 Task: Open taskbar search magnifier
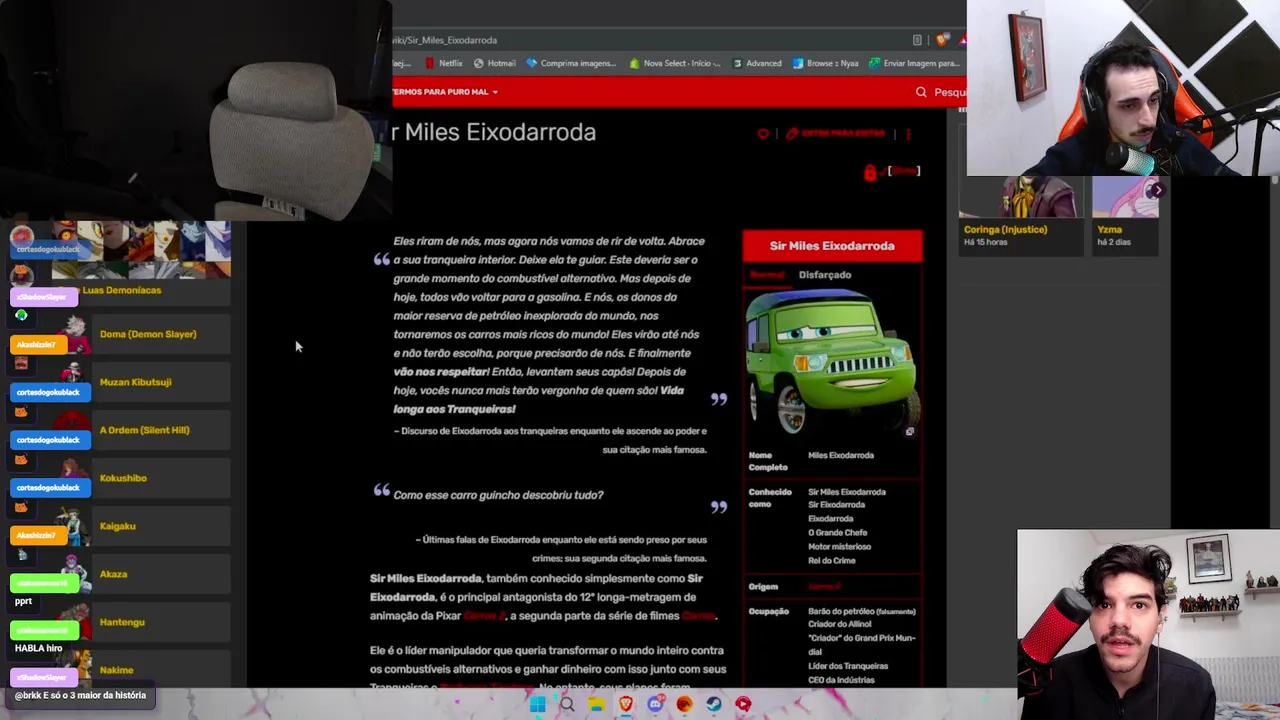pos(567,704)
